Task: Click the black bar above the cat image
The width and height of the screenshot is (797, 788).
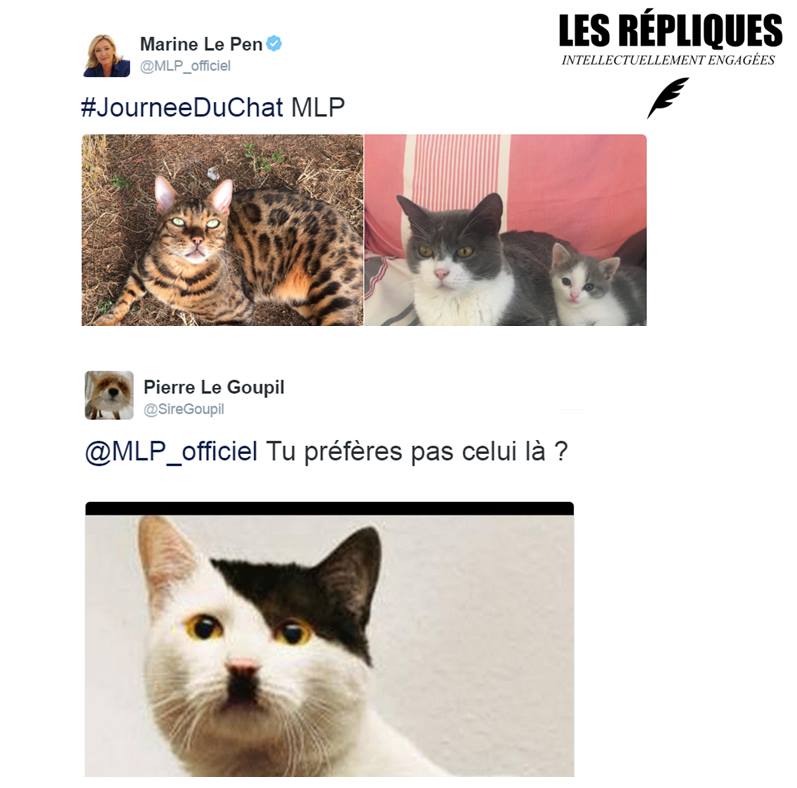Action: click(329, 508)
